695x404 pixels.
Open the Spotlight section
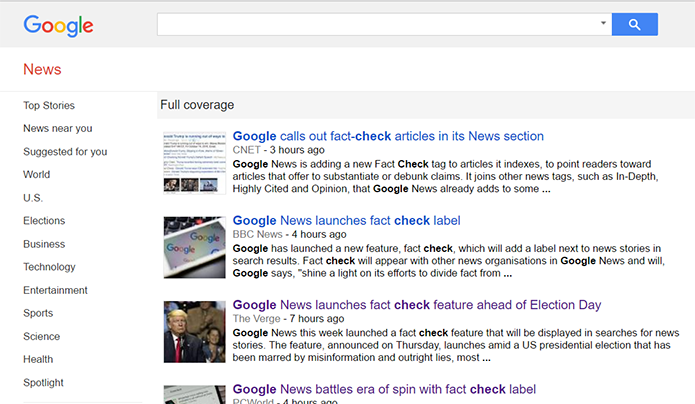[x=44, y=382]
